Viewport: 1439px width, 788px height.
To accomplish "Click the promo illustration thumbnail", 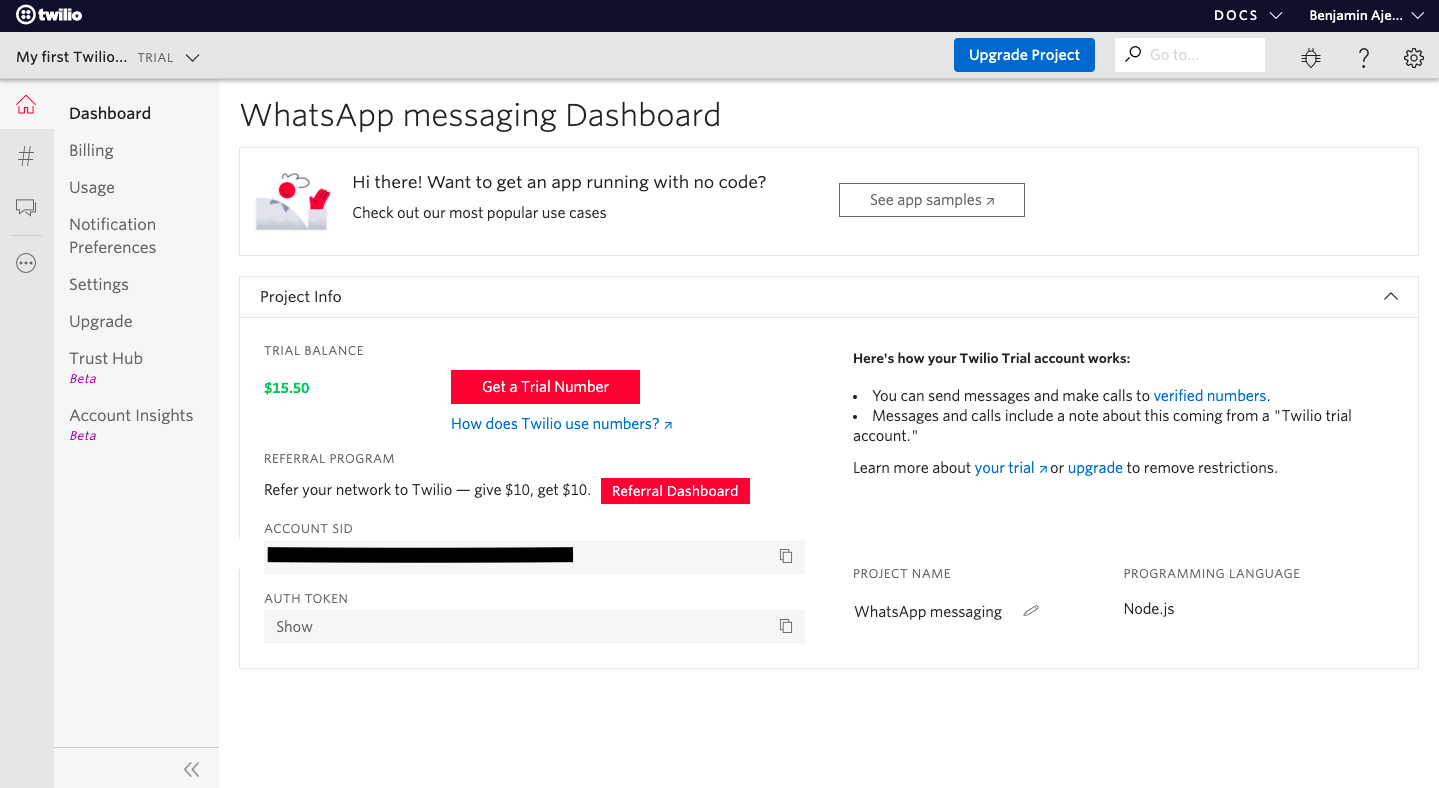I will coord(292,200).
